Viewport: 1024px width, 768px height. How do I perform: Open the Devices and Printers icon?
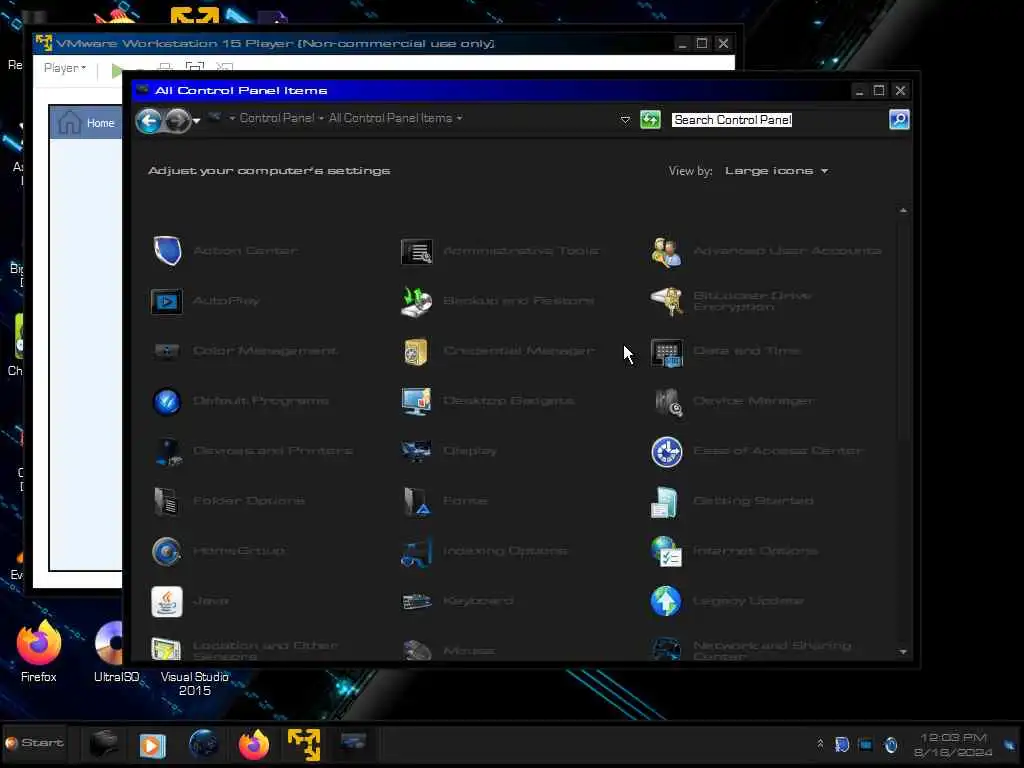168,452
